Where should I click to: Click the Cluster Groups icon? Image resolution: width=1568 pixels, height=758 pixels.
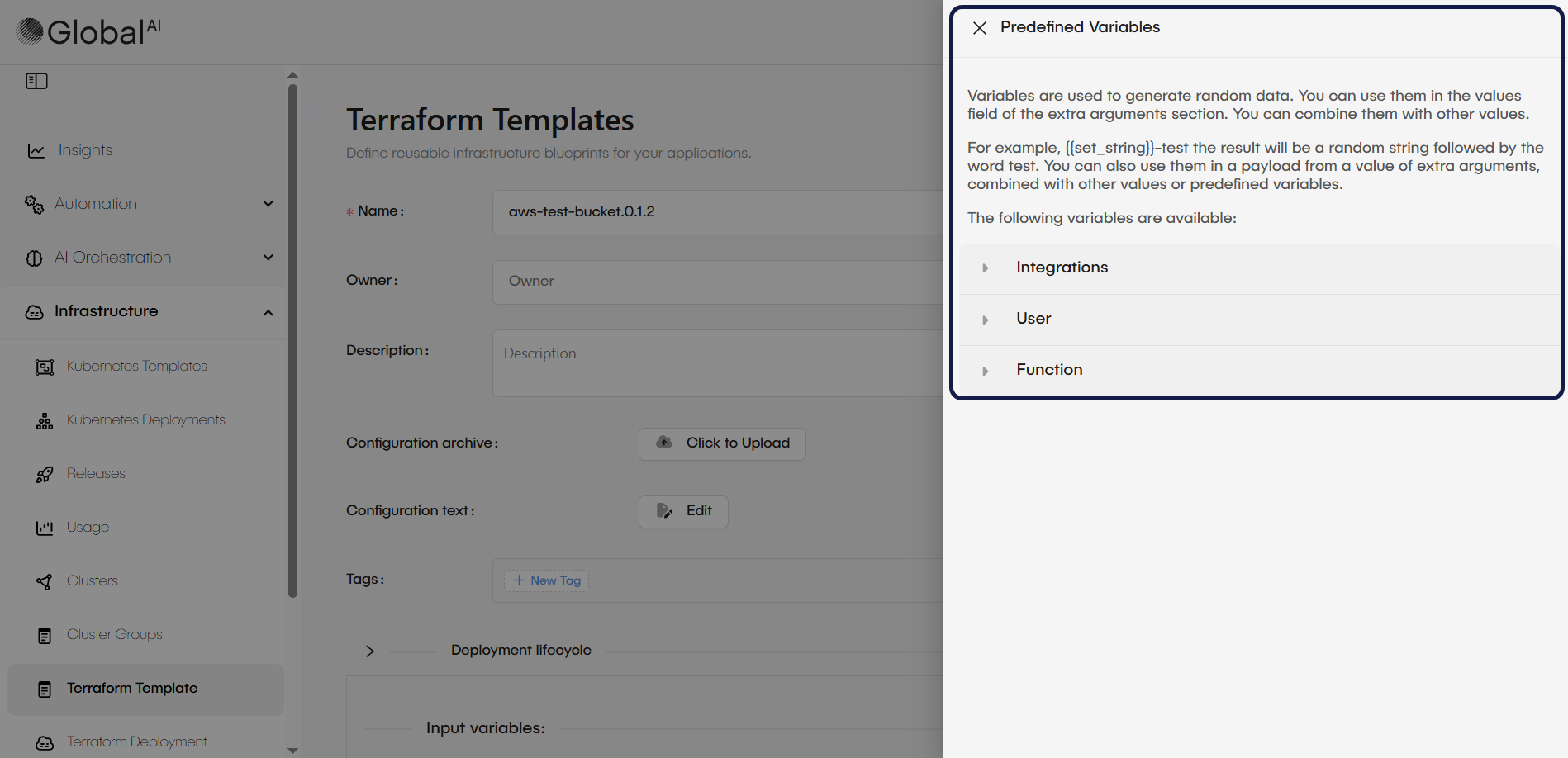pos(45,636)
